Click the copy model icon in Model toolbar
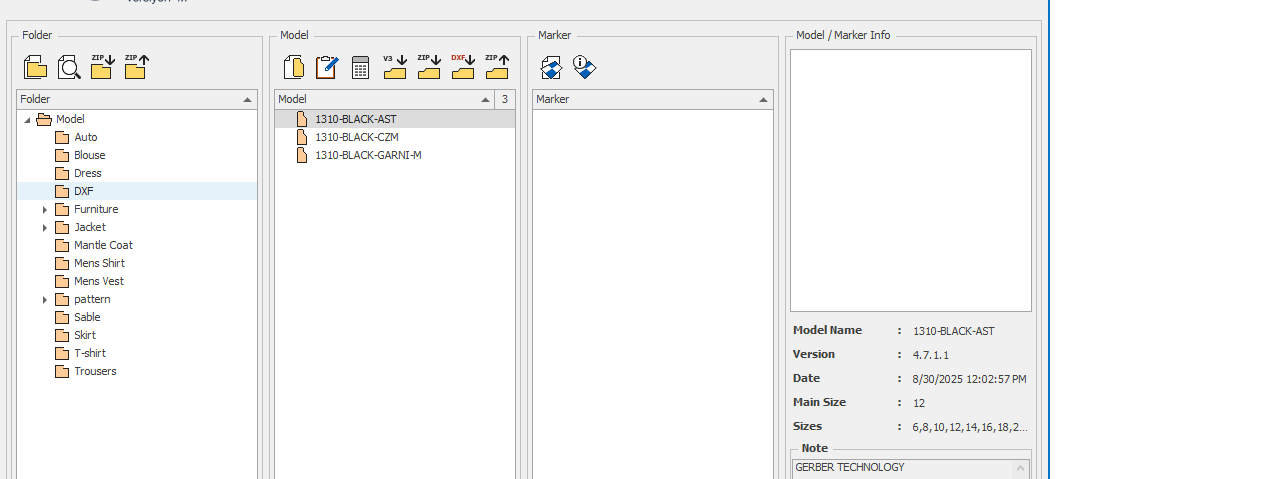 (x=294, y=67)
